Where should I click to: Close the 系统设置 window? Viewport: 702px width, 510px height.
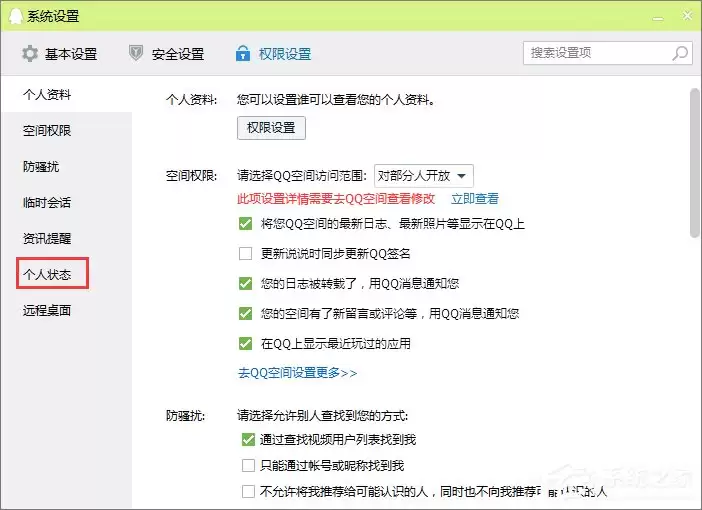(x=687, y=16)
